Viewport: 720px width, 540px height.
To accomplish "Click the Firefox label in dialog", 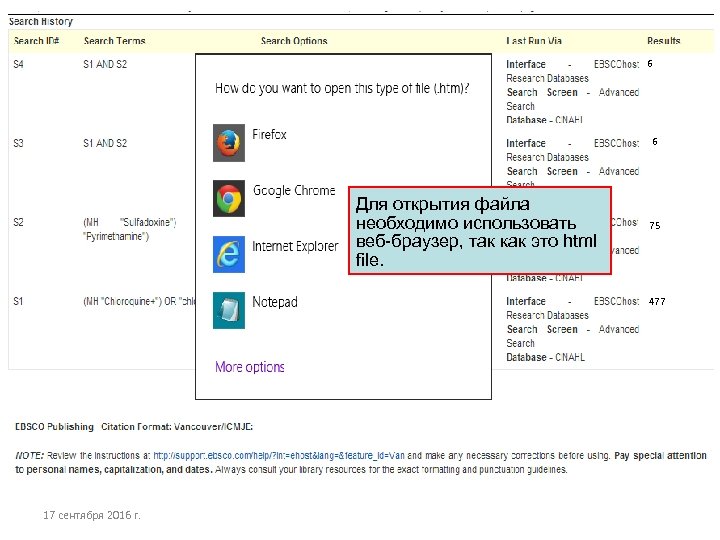I will [x=269, y=135].
